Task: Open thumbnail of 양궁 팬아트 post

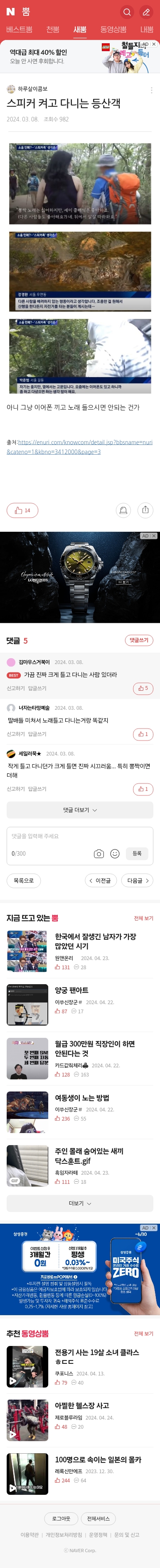Action: coord(27,1005)
